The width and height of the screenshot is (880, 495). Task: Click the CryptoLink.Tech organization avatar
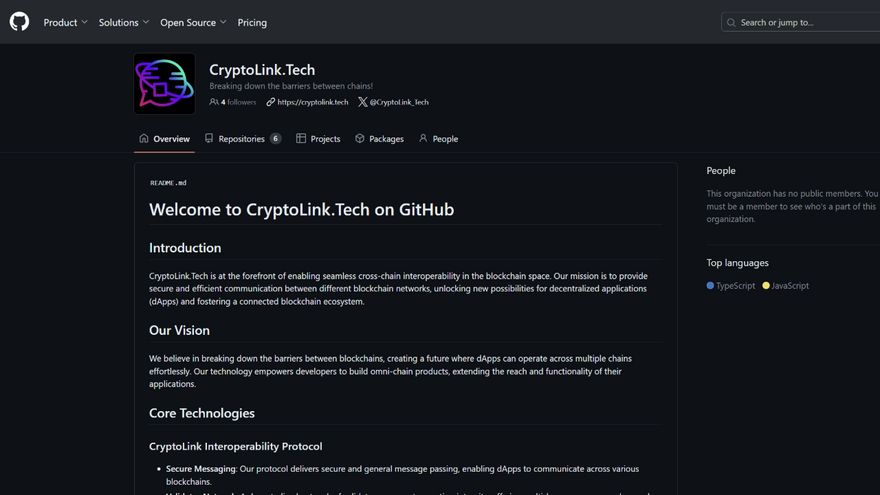pos(164,84)
